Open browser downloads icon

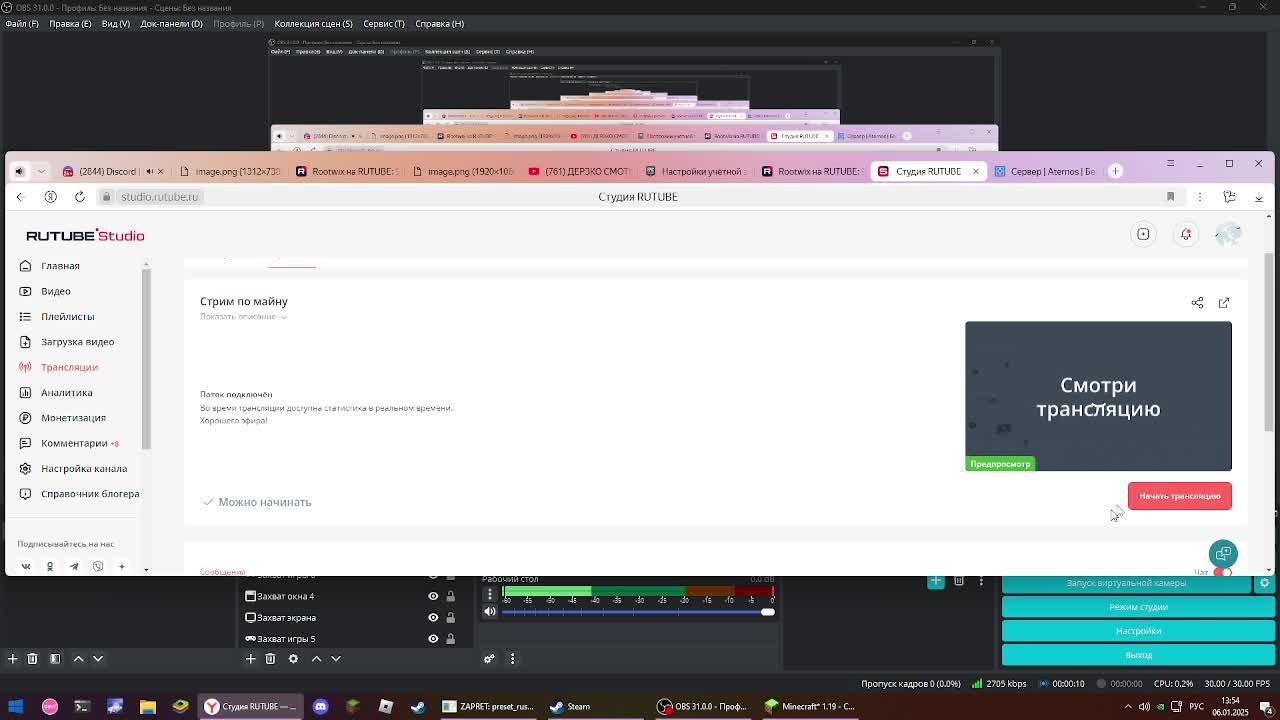pyautogui.click(x=1259, y=197)
